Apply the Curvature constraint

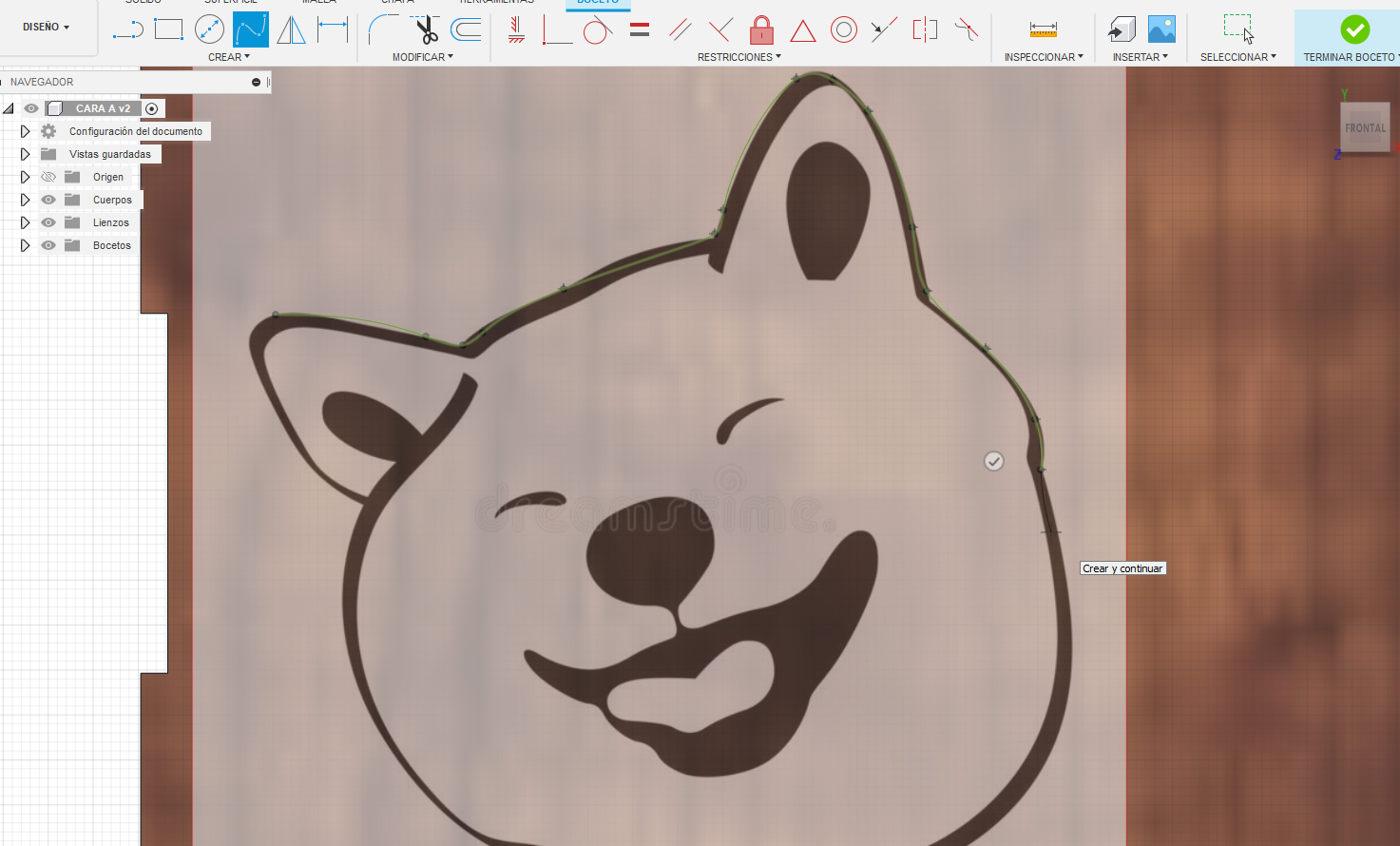[966, 30]
